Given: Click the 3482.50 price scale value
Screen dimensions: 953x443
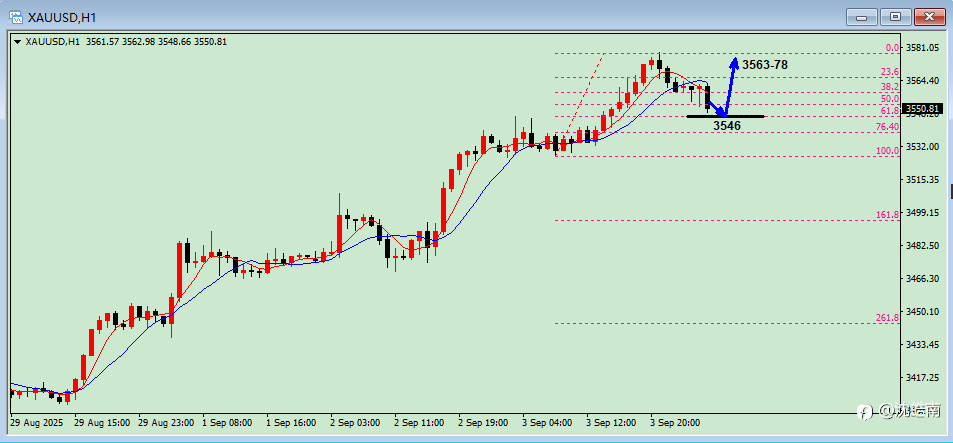Looking at the screenshot, I should point(923,245).
